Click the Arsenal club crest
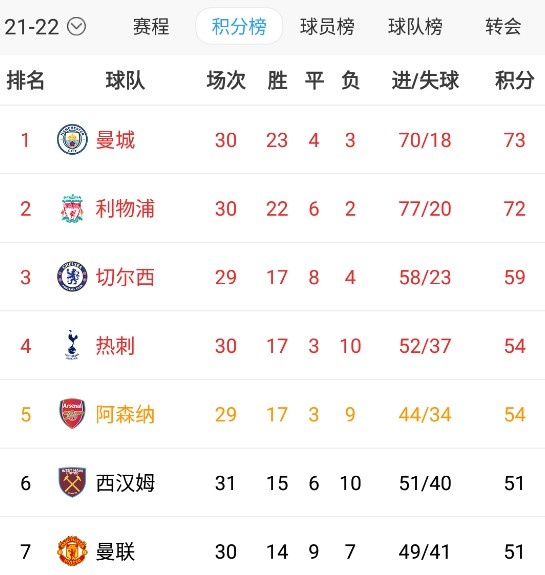This screenshot has height=575, width=545. 72,414
